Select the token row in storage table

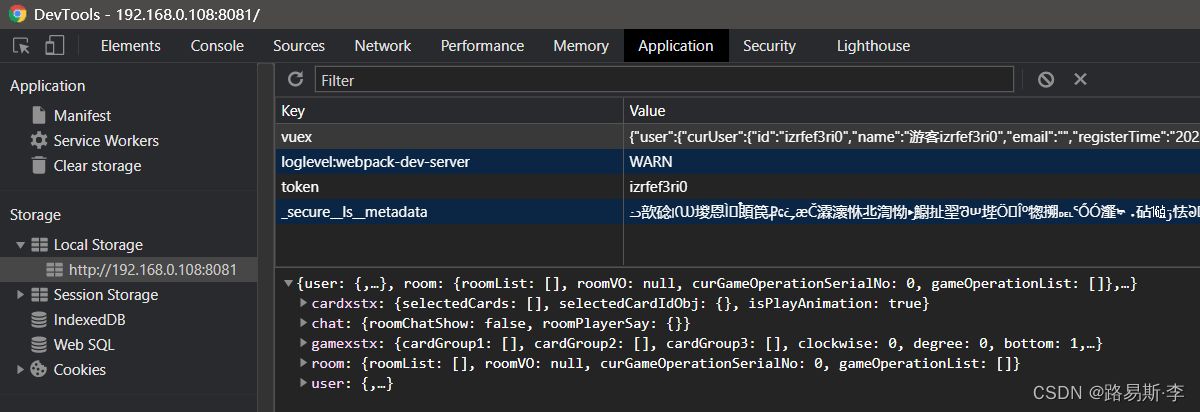pyautogui.click(x=448, y=187)
